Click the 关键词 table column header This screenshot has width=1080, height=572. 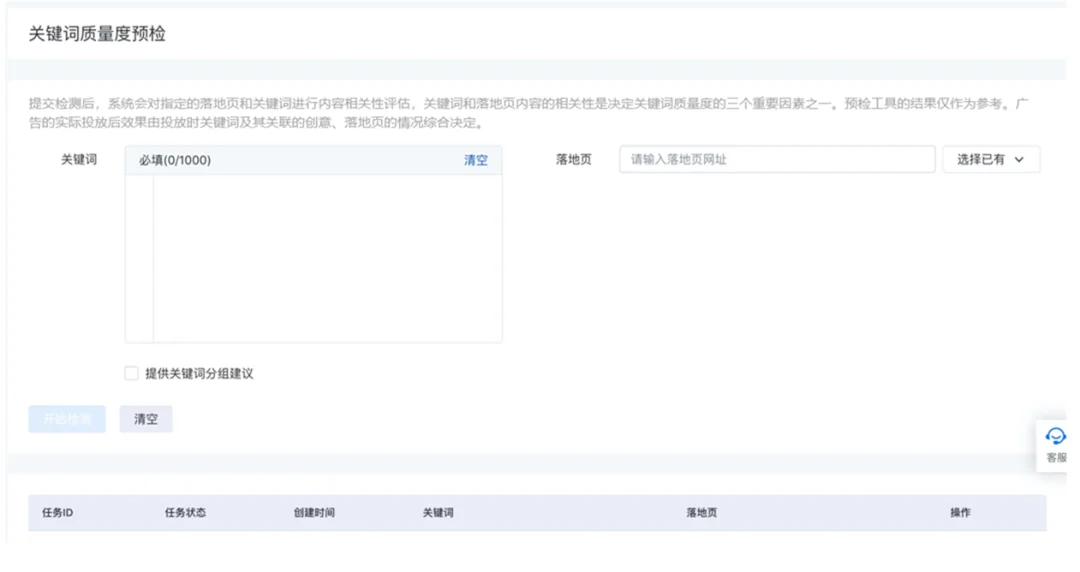pos(438,513)
